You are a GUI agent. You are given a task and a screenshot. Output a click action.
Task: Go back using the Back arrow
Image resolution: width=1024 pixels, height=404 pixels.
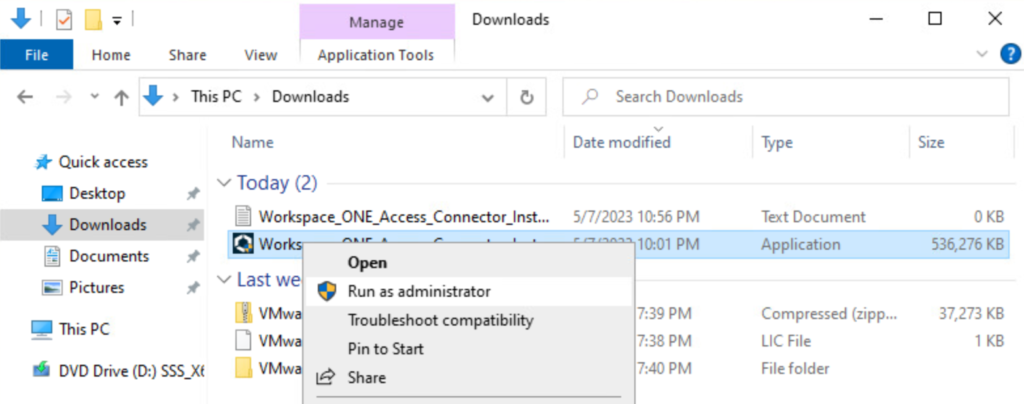[x=26, y=97]
